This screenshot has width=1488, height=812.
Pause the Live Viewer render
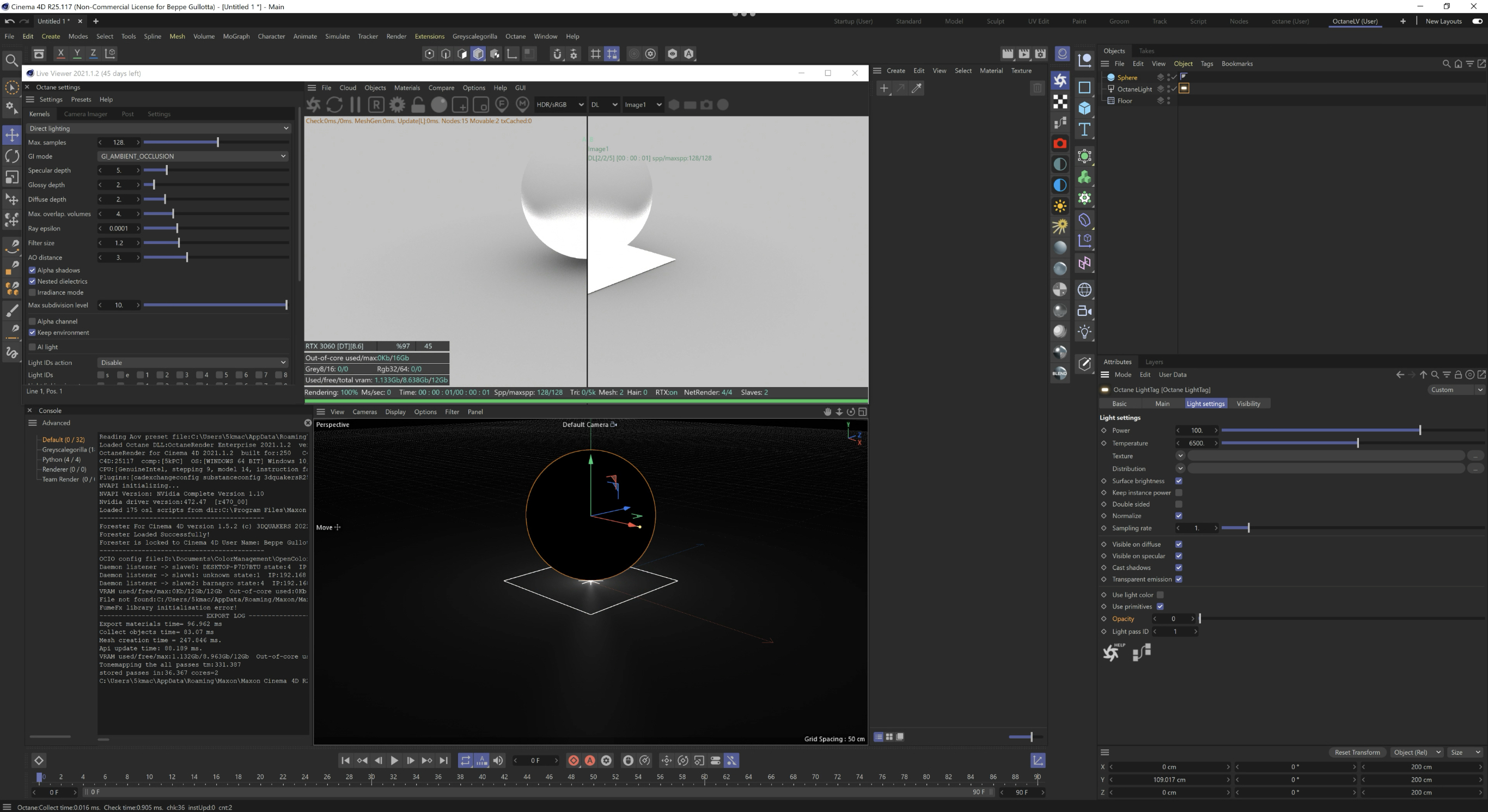pyautogui.click(x=355, y=105)
